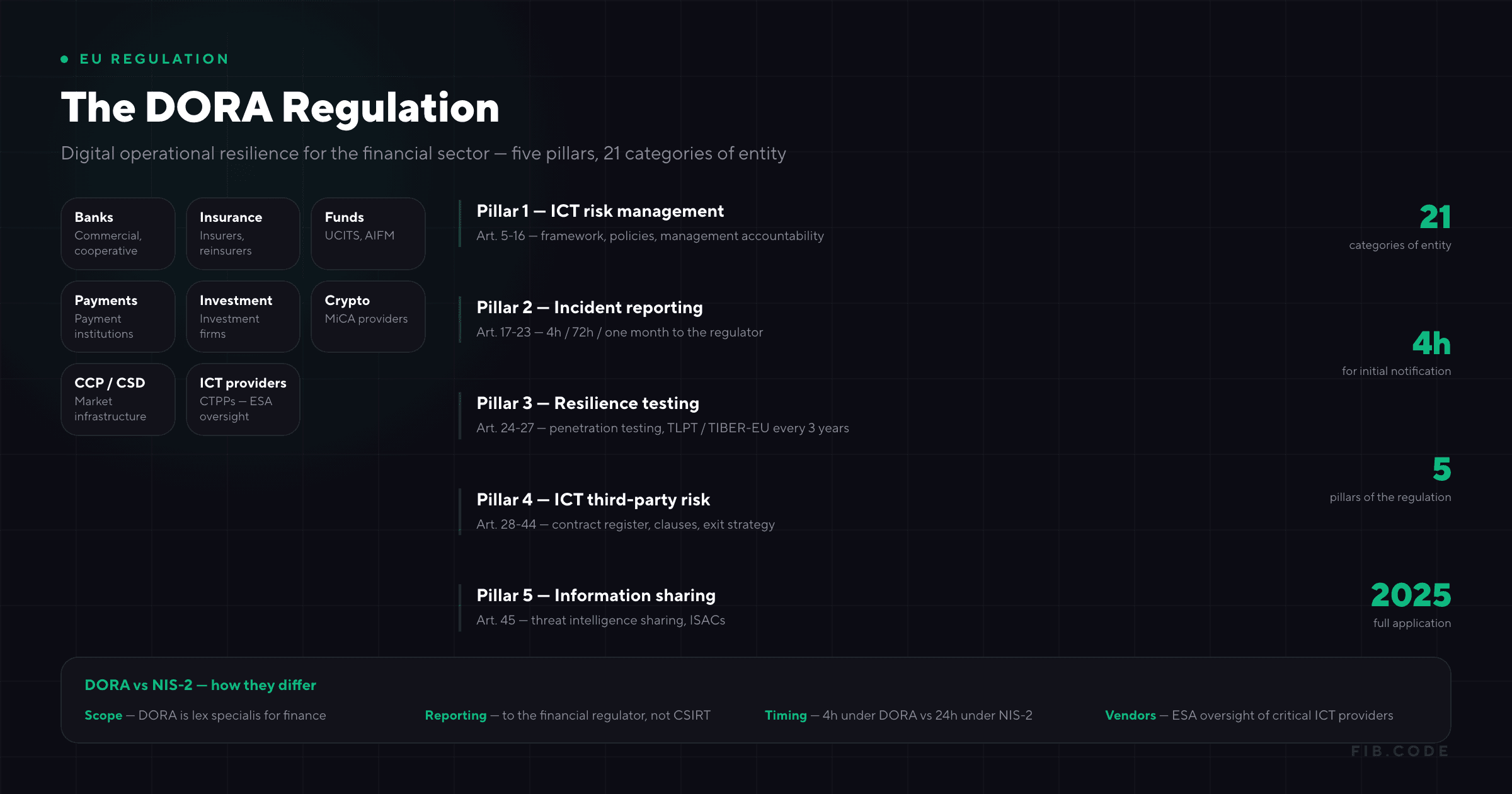Image resolution: width=1512 pixels, height=794 pixels.
Task: Open the CCP / CSD market infrastructure card
Action: click(x=118, y=400)
